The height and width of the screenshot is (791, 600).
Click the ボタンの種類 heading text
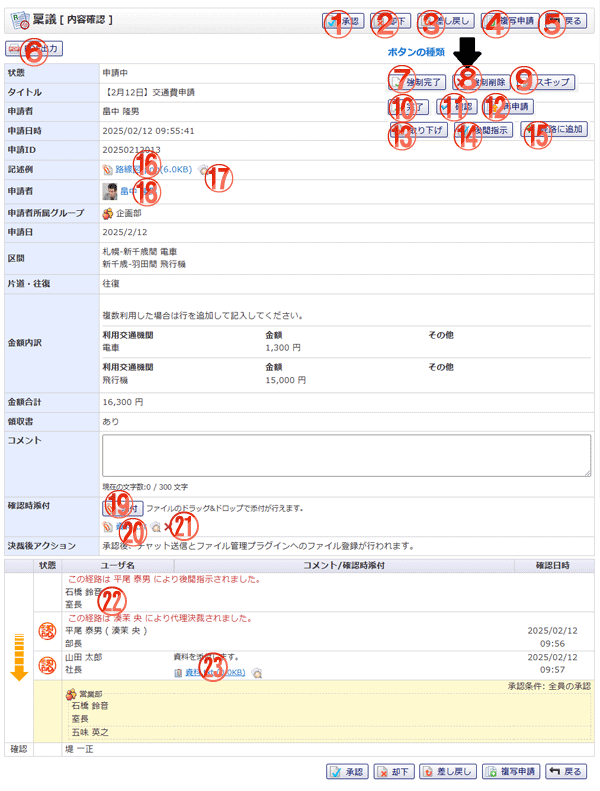pos(416,52)
